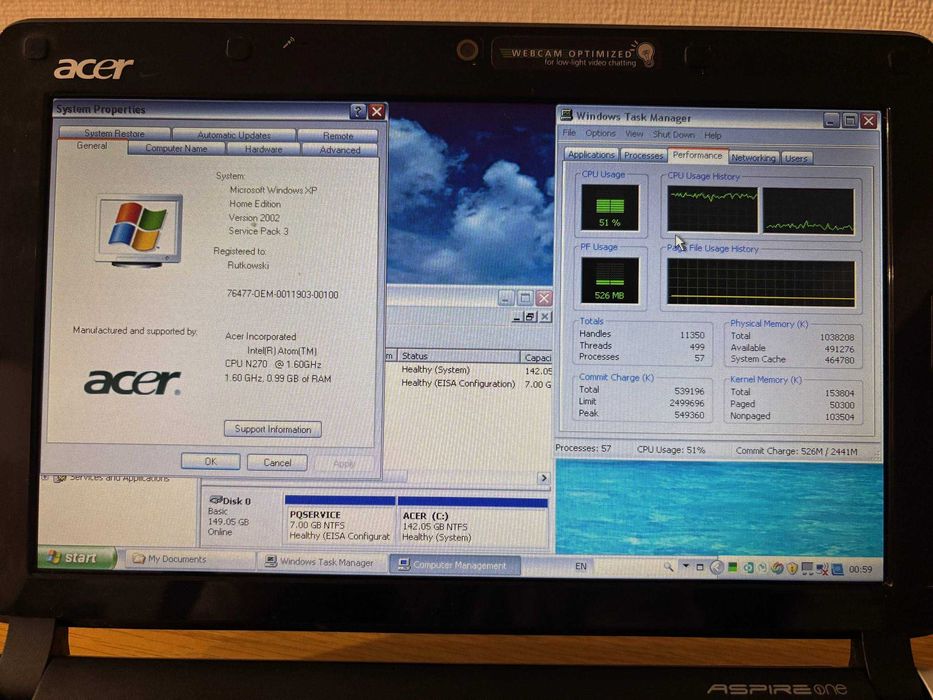Open the Start menu
The height and width of the screenshot is (700, 933).
pos(76,557)
